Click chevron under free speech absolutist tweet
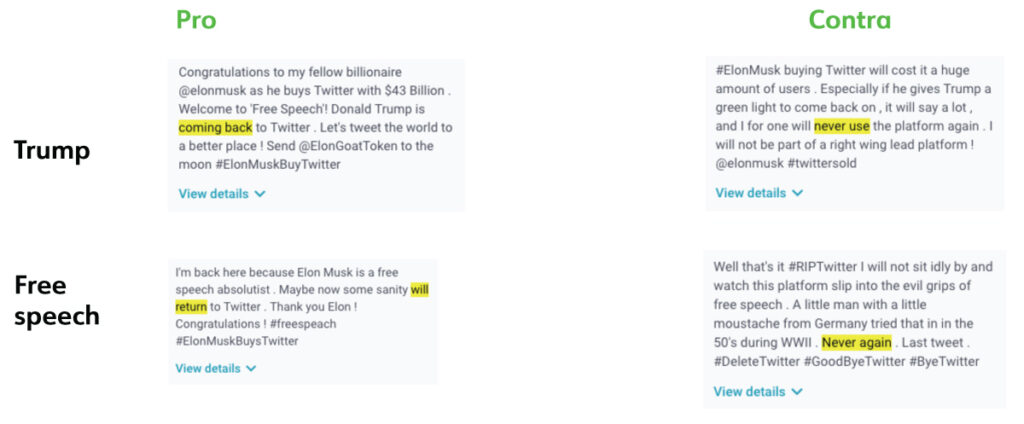This screenshot has height=424, width=1024. pyautogui.click(x=251, y=368)
